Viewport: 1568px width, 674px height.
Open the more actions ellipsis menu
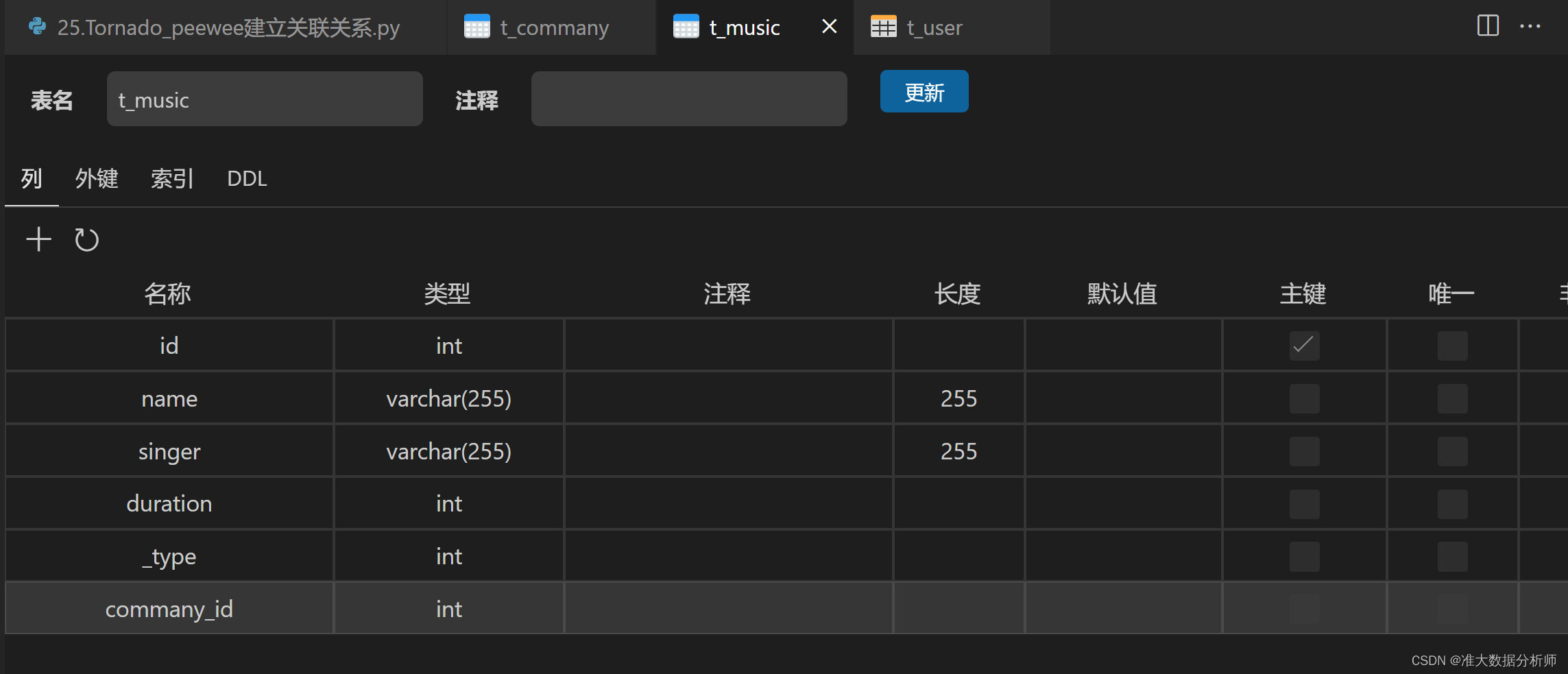(x=1530, y=26)
